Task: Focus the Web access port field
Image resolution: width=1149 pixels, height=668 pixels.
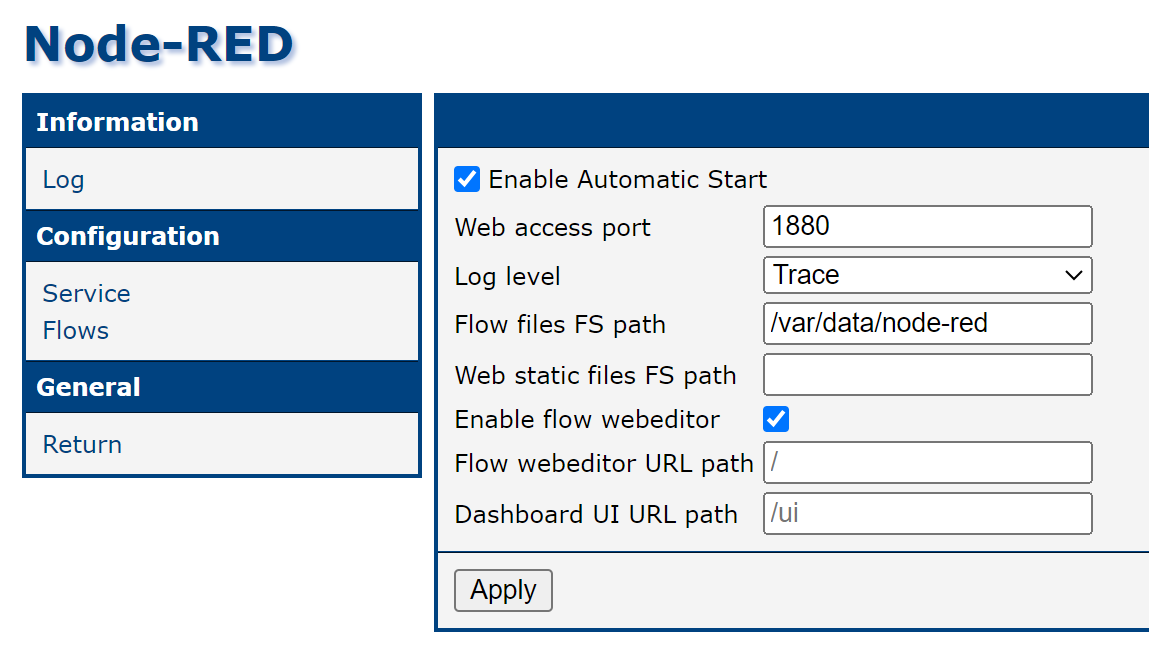Action: tap(927, 227)
